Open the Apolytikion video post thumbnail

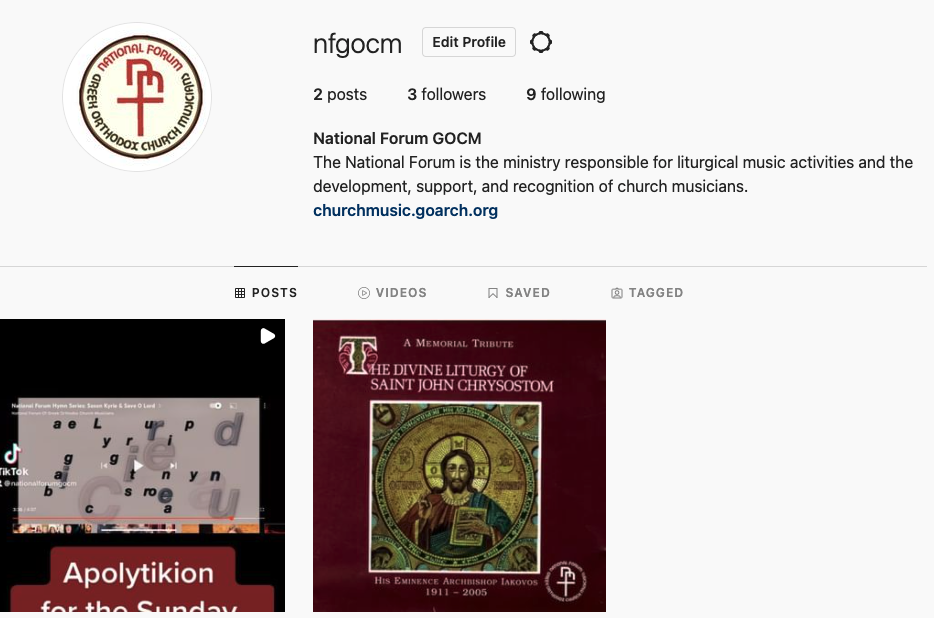(142, 465)
